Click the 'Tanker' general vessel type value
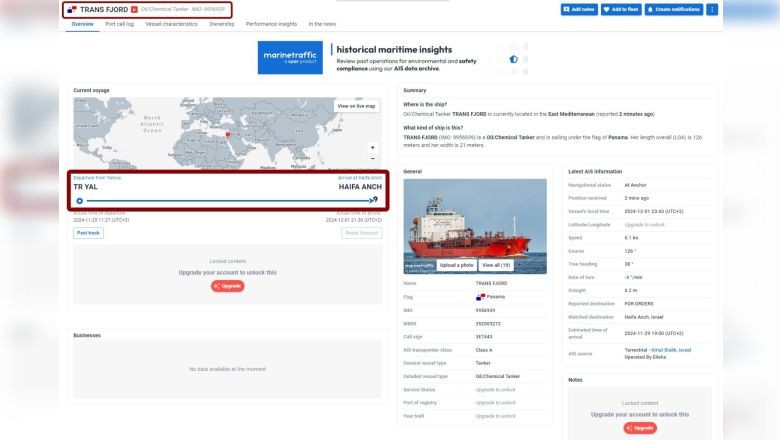The image size is (780, 440). [x=483, y=363]
